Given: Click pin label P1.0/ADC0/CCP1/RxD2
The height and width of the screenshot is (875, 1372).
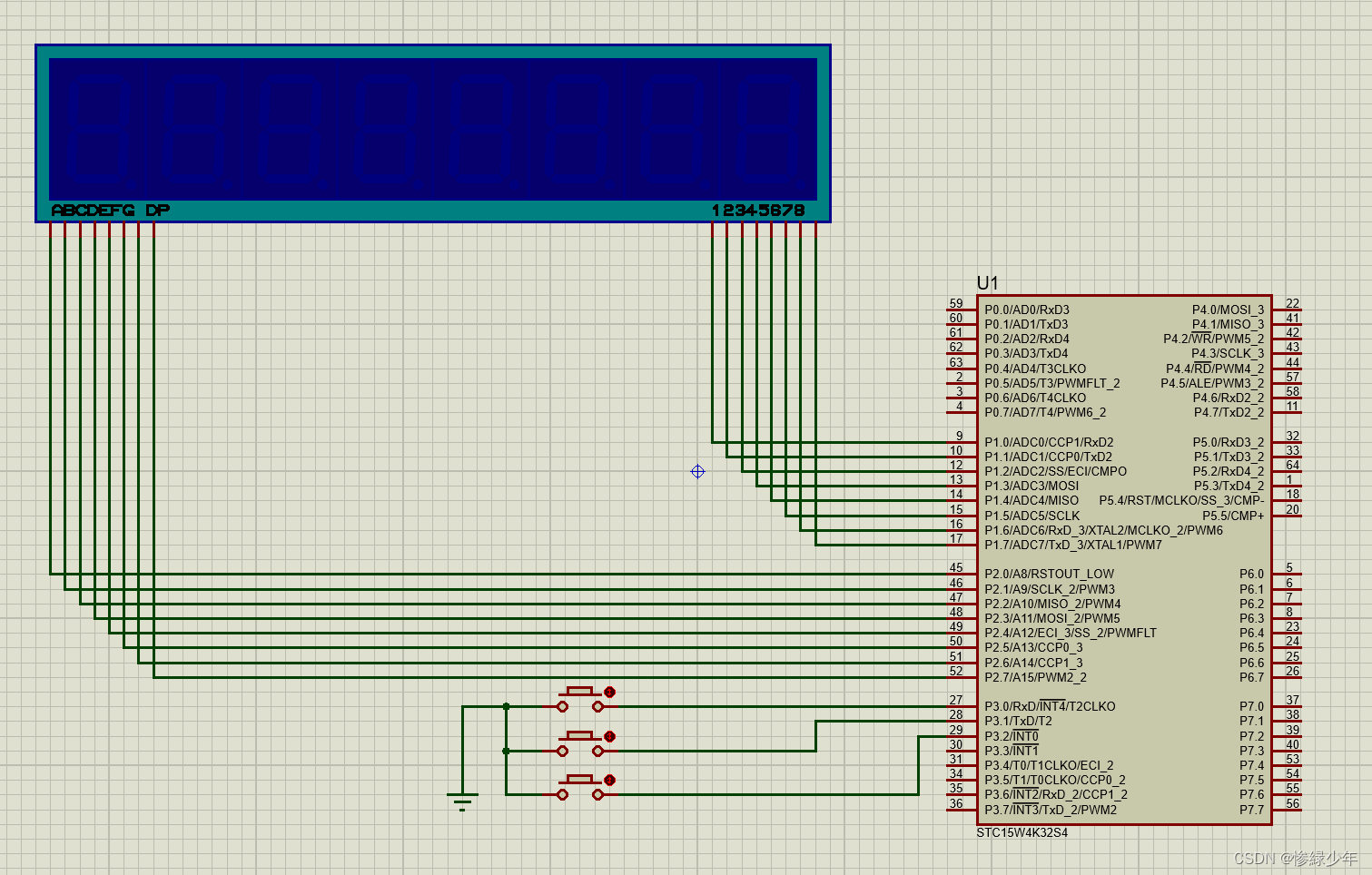Looking at the screenshot, I should click(x=1049, y=442).
